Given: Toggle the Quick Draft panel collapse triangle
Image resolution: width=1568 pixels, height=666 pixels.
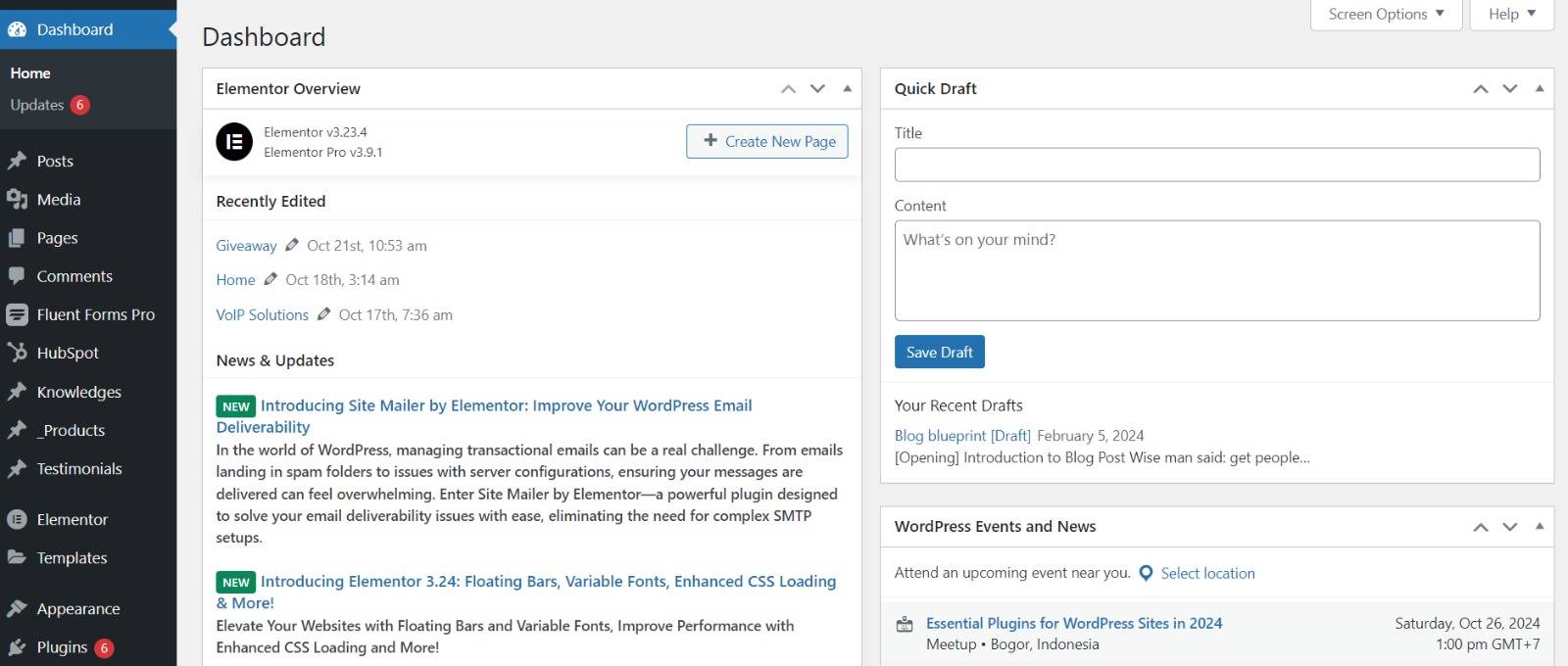Looking at the screenshot, I should click(x=1539, y=88).
